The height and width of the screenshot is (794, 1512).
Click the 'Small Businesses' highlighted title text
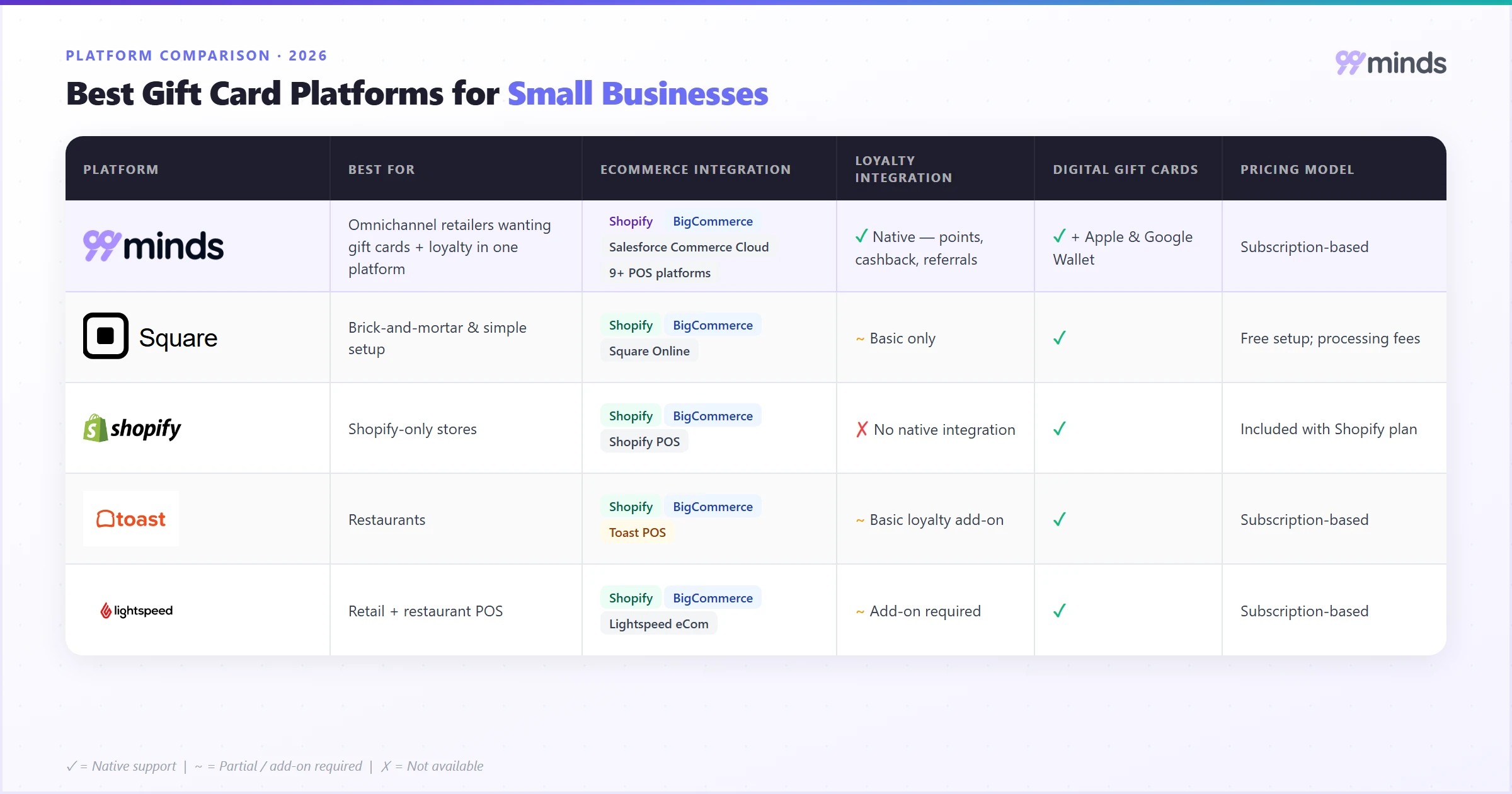coord(638,94)
